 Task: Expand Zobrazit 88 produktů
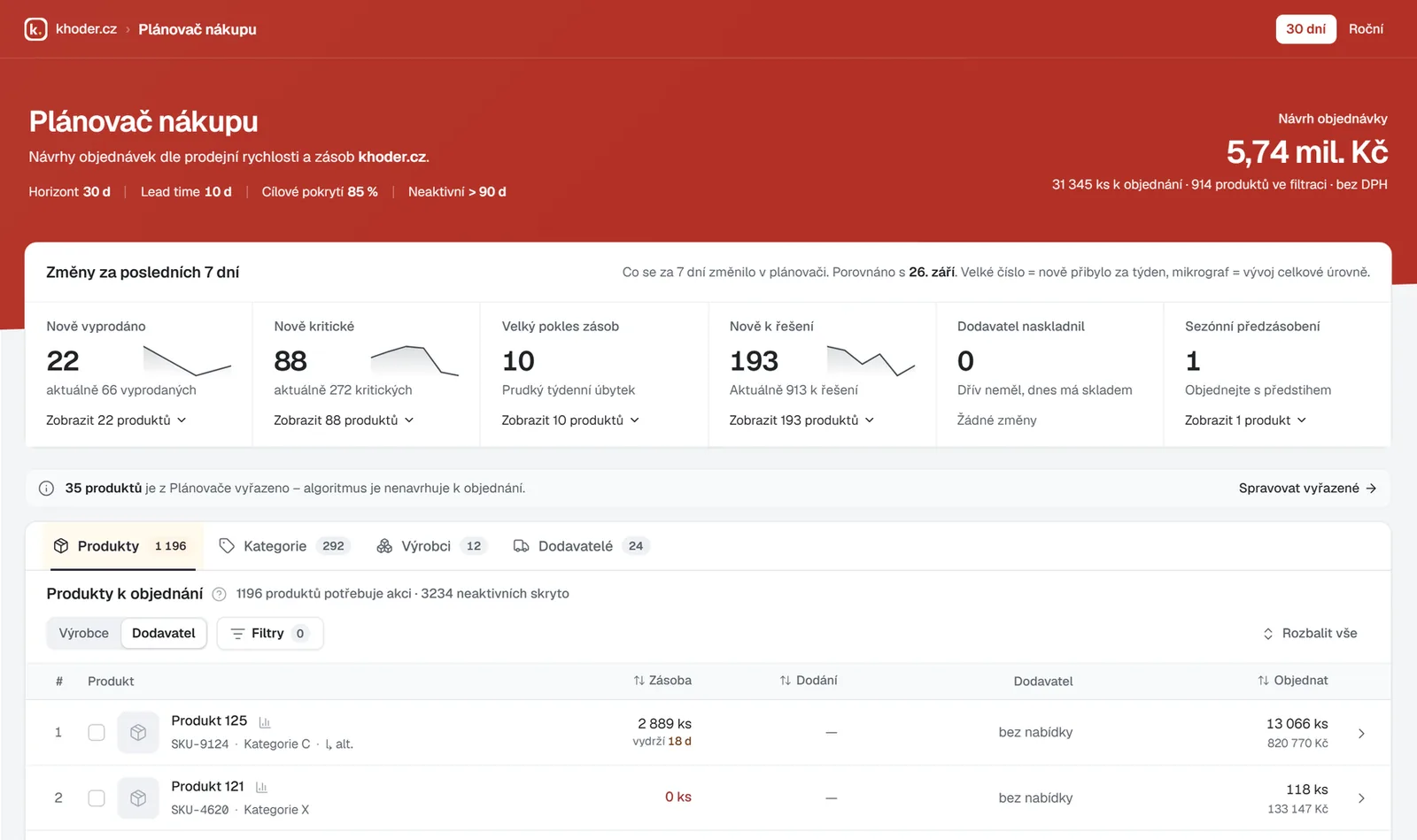click(344, 420)
